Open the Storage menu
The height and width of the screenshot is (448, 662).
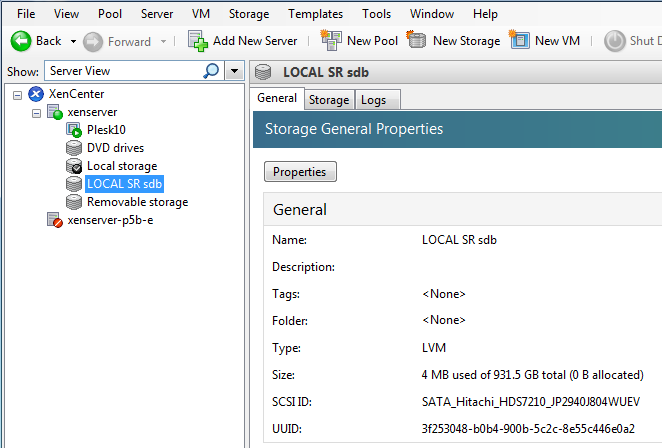[249, 14]
